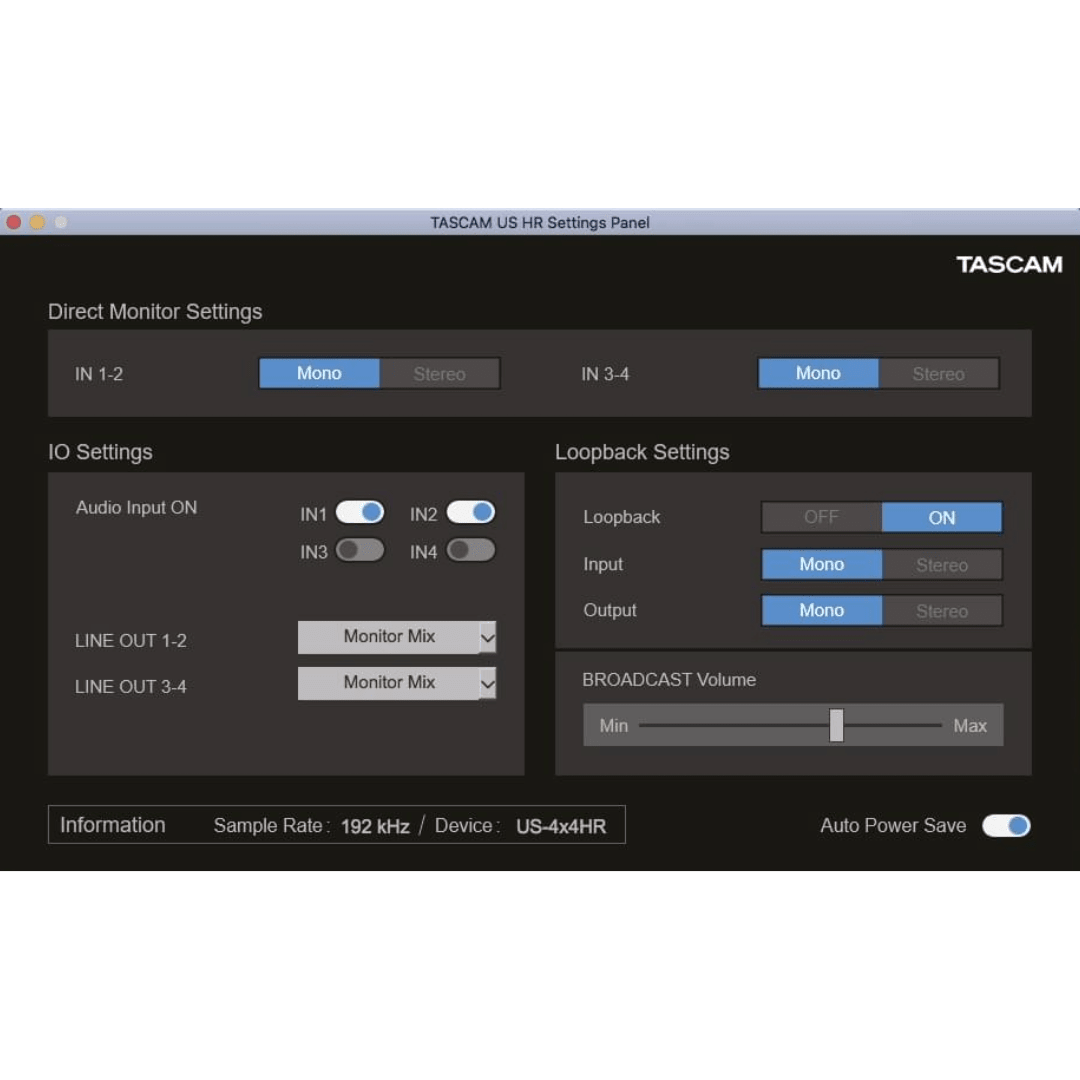Expand the LINE OUT 3-4 dropdown arrow
1080x1080 pixels.
488,683
